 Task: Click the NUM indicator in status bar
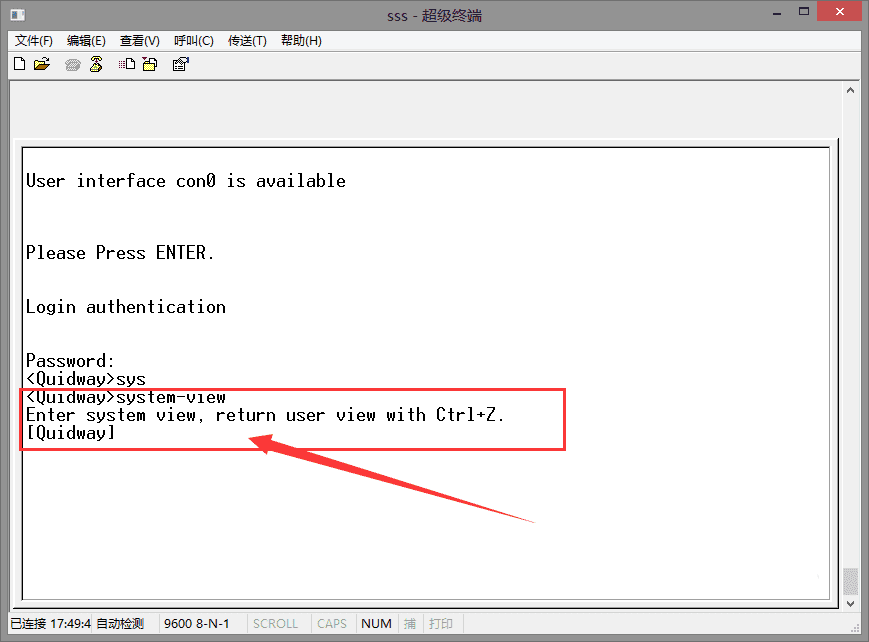(376, 624)
